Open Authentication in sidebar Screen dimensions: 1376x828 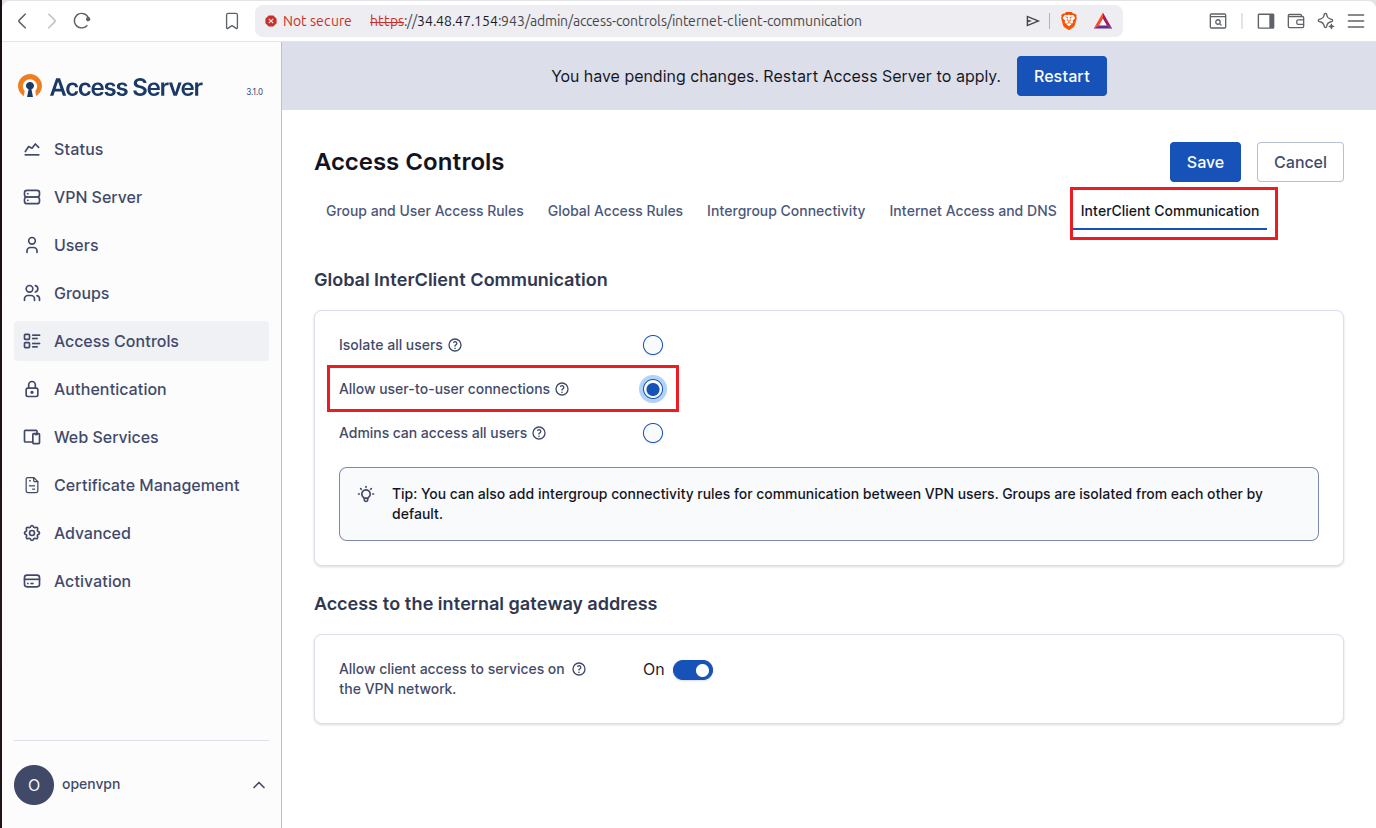142,389
